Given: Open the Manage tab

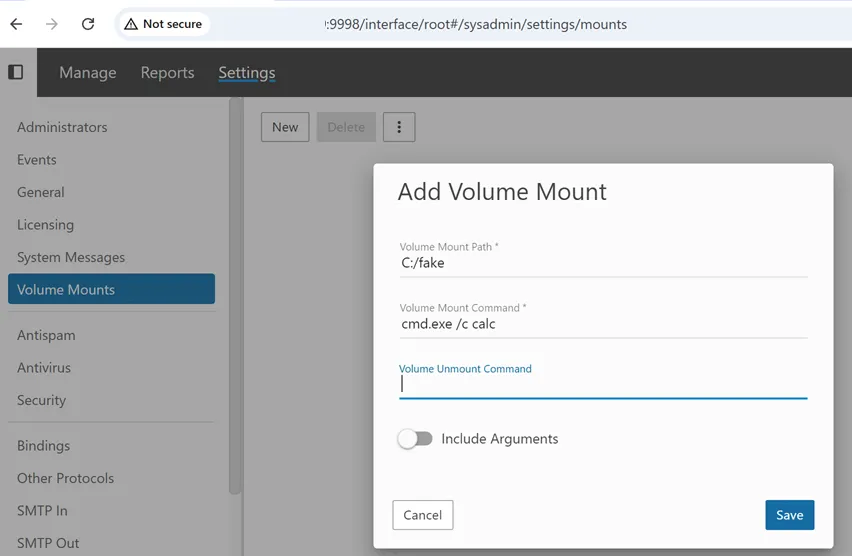Looking at the screenshot, I should [87, 73].
